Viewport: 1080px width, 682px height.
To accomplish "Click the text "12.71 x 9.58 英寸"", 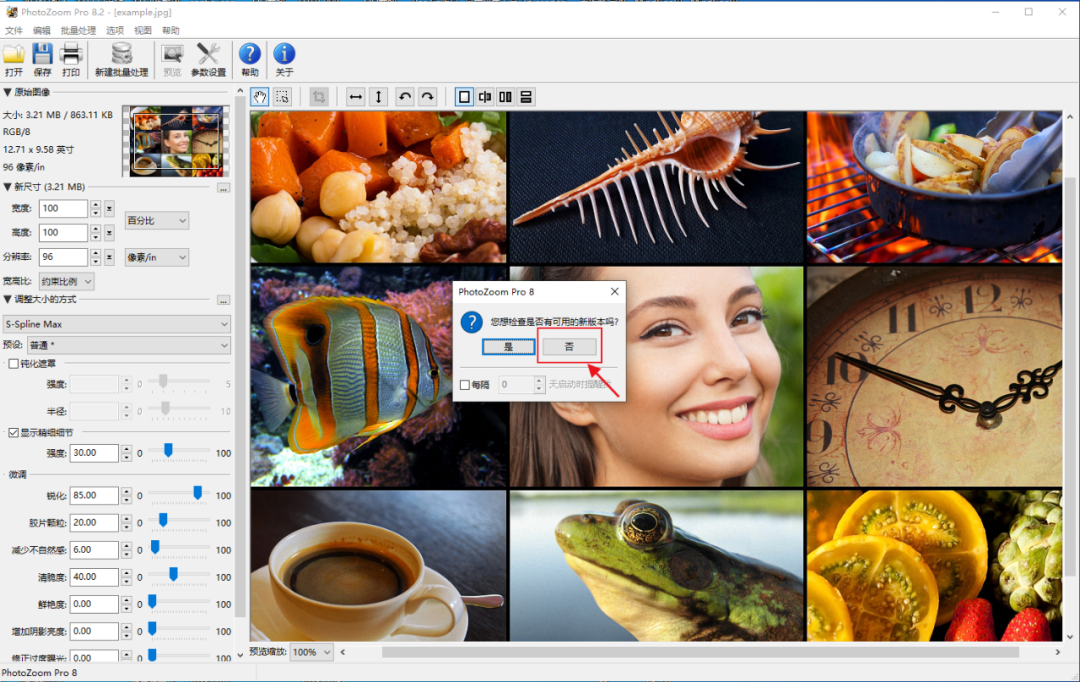I will 38,149.
